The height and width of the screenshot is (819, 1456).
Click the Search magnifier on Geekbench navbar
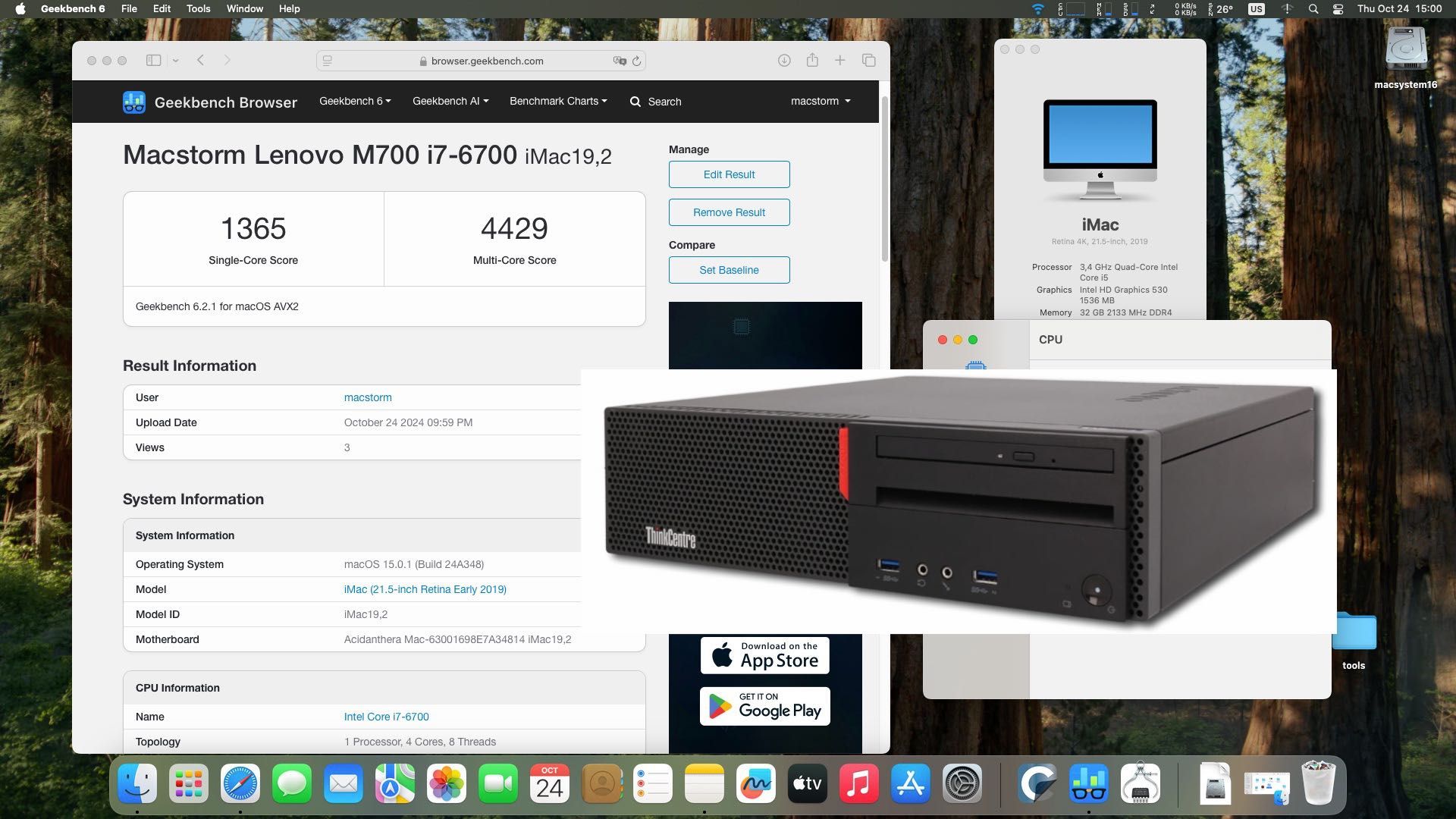click(x=635, y=102)
